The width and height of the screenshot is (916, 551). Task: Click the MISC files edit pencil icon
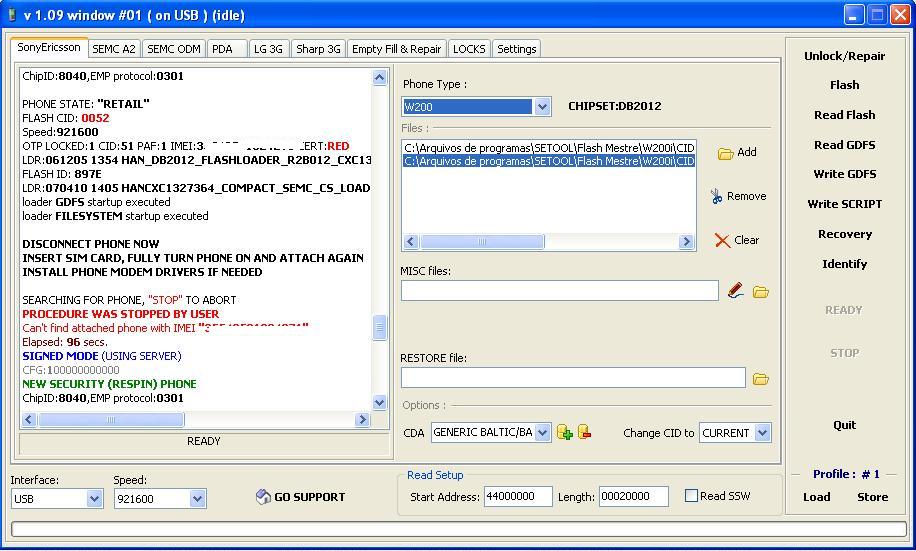[735, 290]
